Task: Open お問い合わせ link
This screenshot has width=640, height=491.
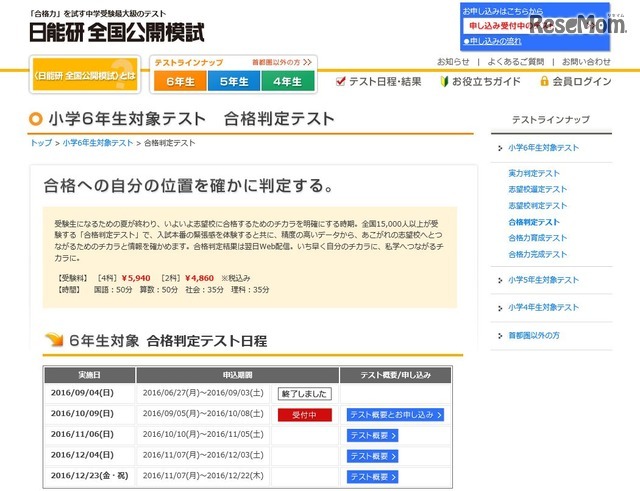Action: coord(586,62)
